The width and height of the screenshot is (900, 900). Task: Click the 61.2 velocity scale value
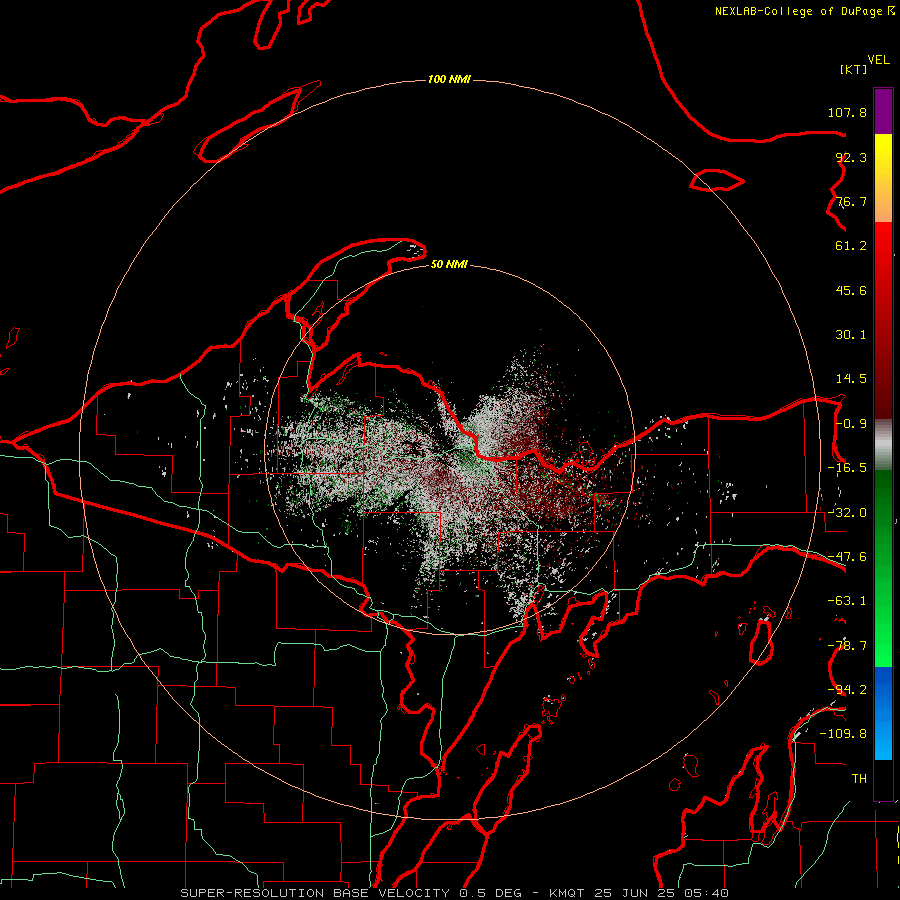[x=851, y=246]
